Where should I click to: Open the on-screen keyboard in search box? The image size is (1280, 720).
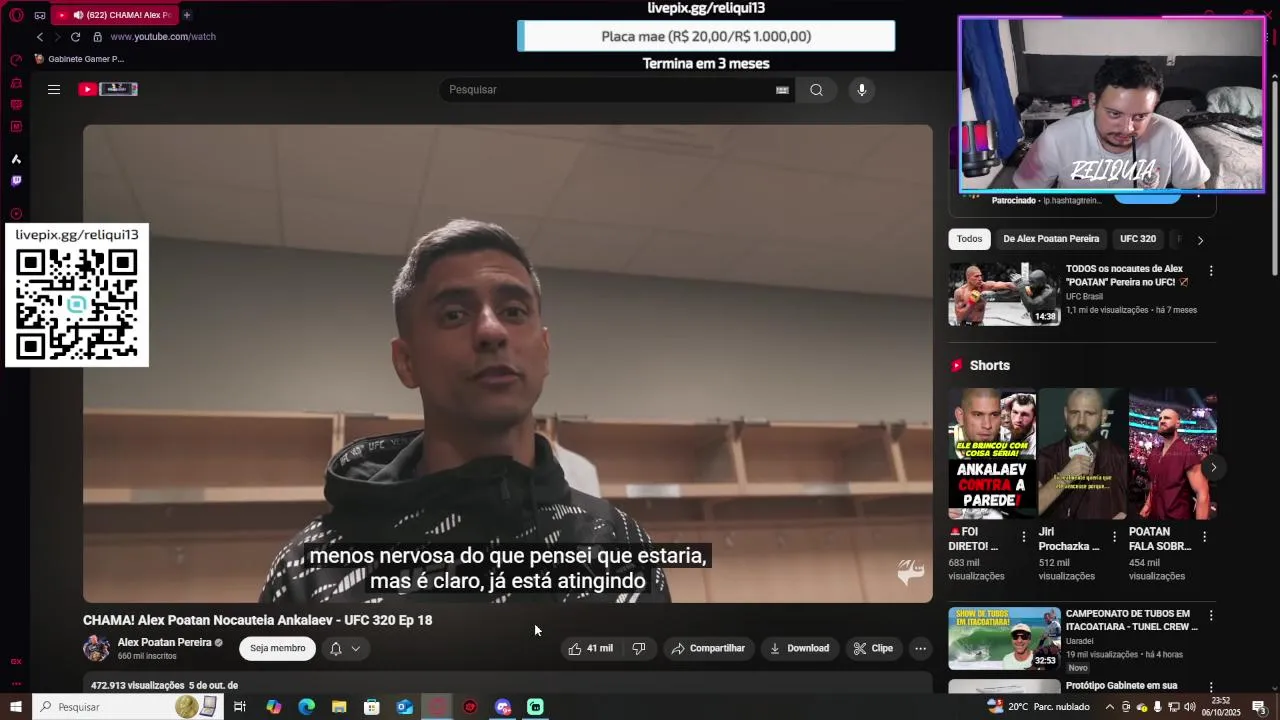(x=782, y=90)
